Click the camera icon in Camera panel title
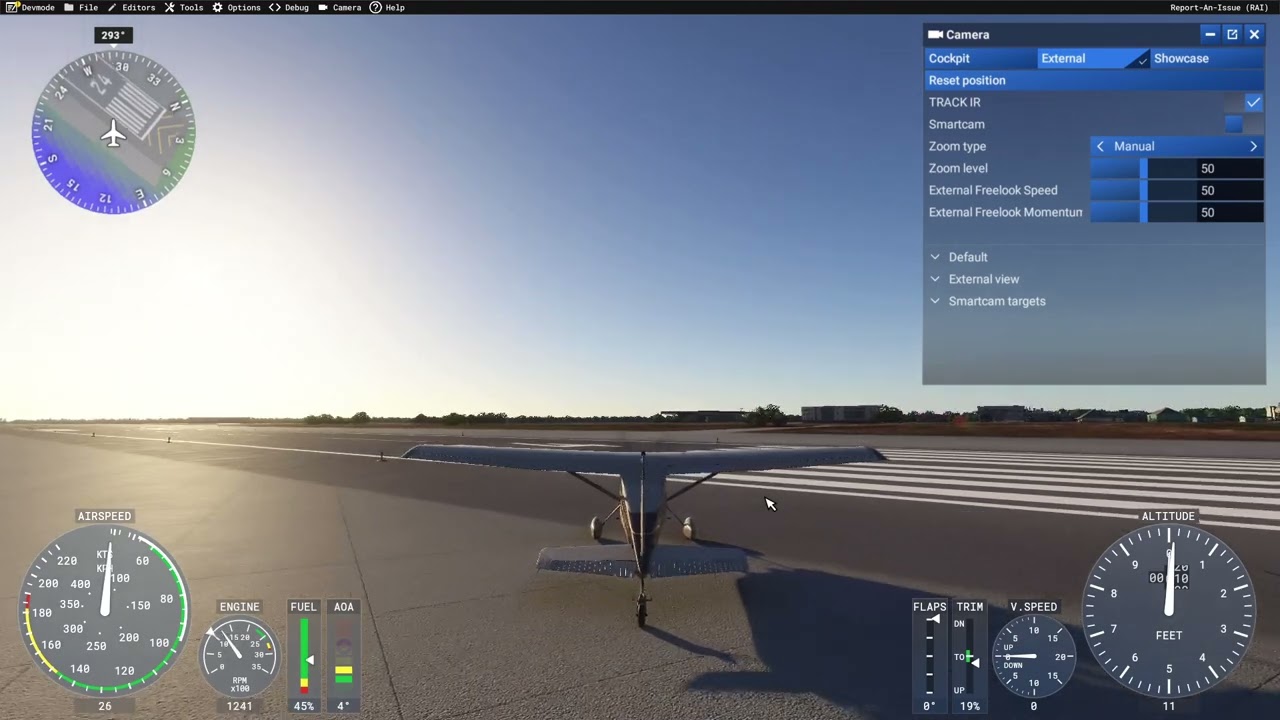This screenshot has height=720, width=1280. [935, 34]
